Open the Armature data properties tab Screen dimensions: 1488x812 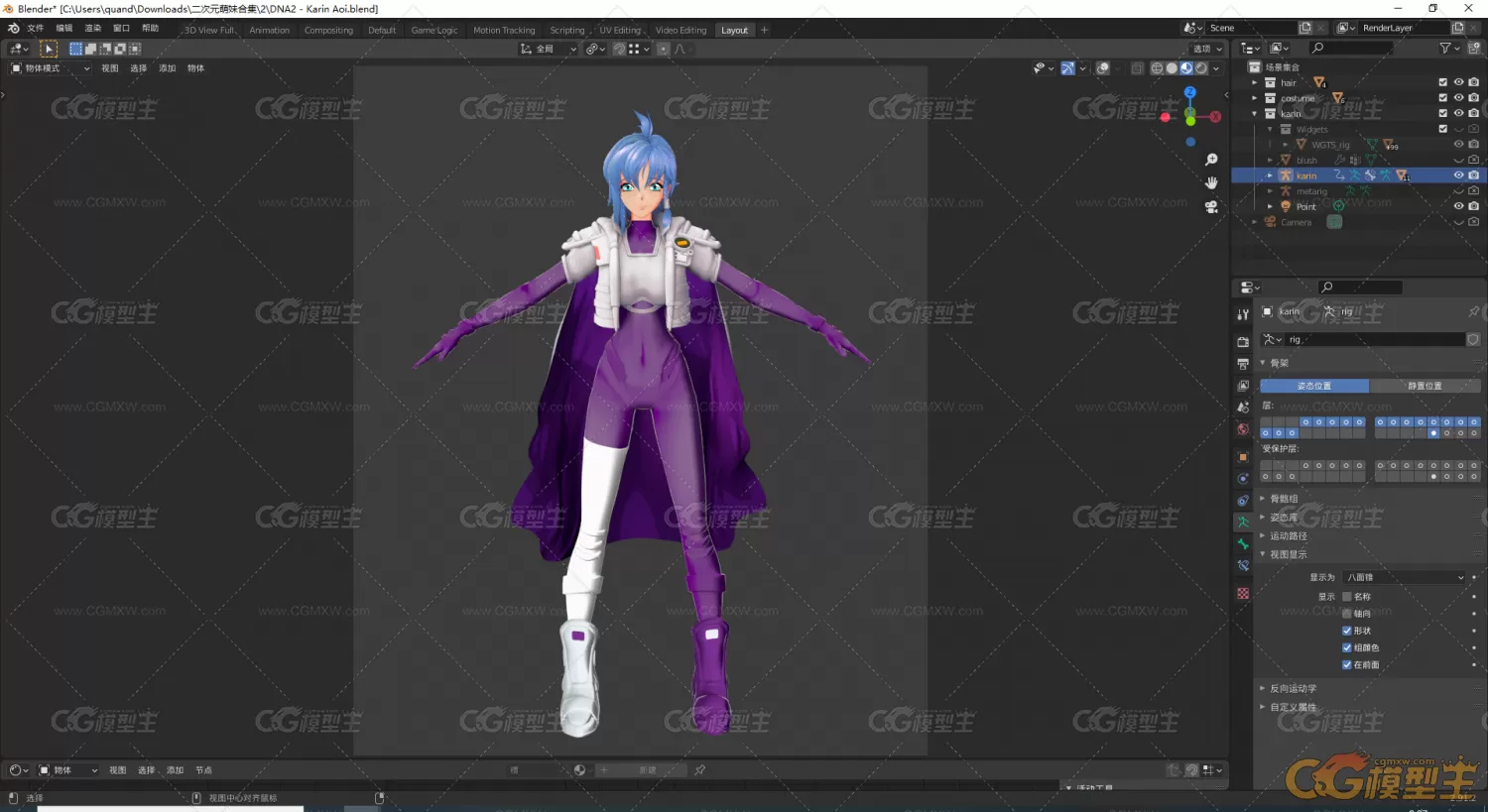click(1243, 522)
